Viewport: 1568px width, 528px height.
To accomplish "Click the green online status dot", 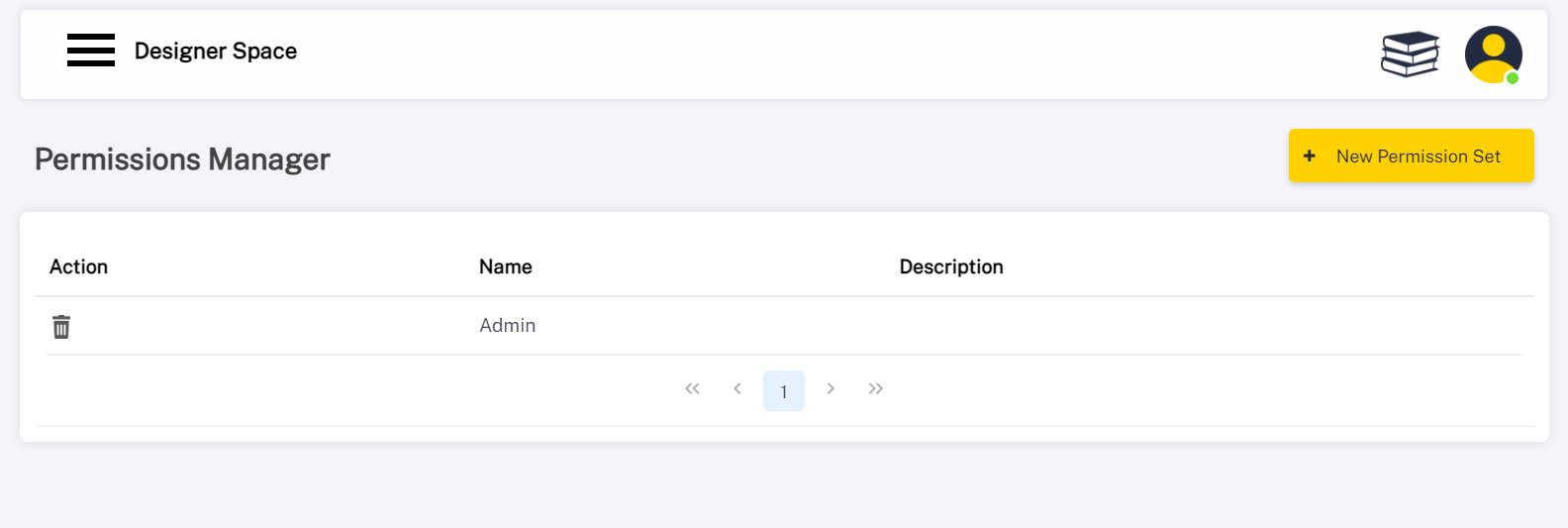I will coord(1513,78).
